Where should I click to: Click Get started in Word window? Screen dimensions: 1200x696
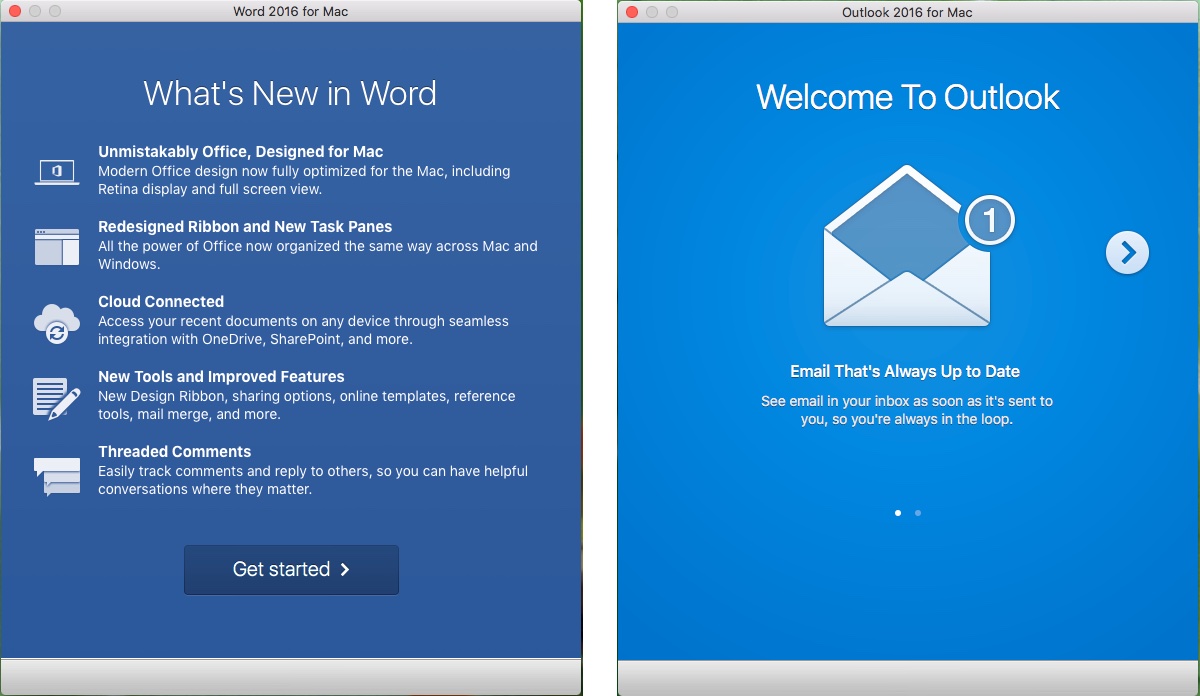click(x=291, y=570)
